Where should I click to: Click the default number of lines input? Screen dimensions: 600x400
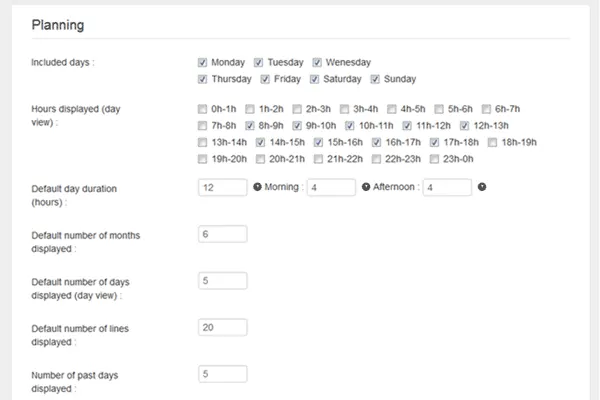point(223,327)
